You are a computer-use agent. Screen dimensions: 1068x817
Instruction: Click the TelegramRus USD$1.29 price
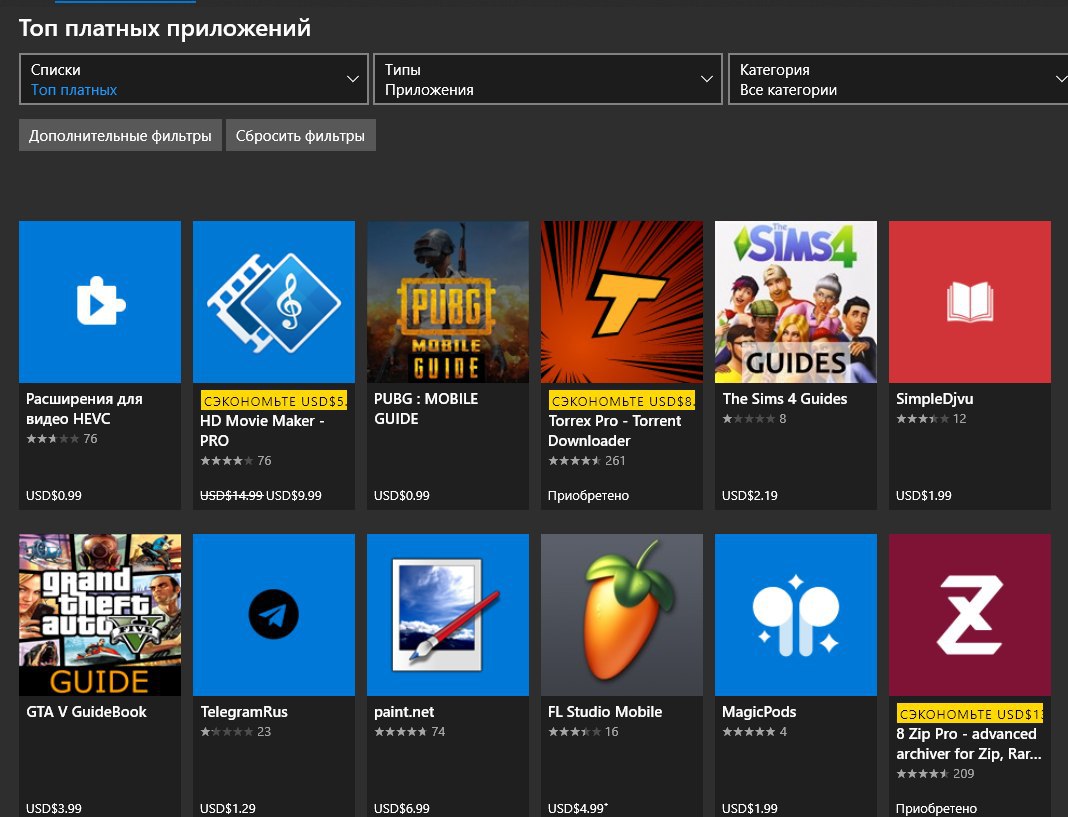pos(227,808)
